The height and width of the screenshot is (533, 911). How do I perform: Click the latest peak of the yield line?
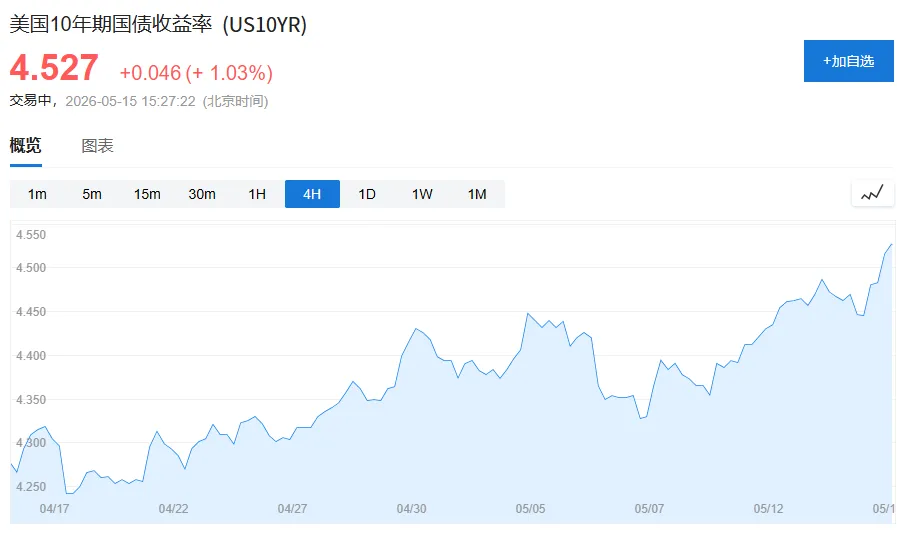(891, 245)
